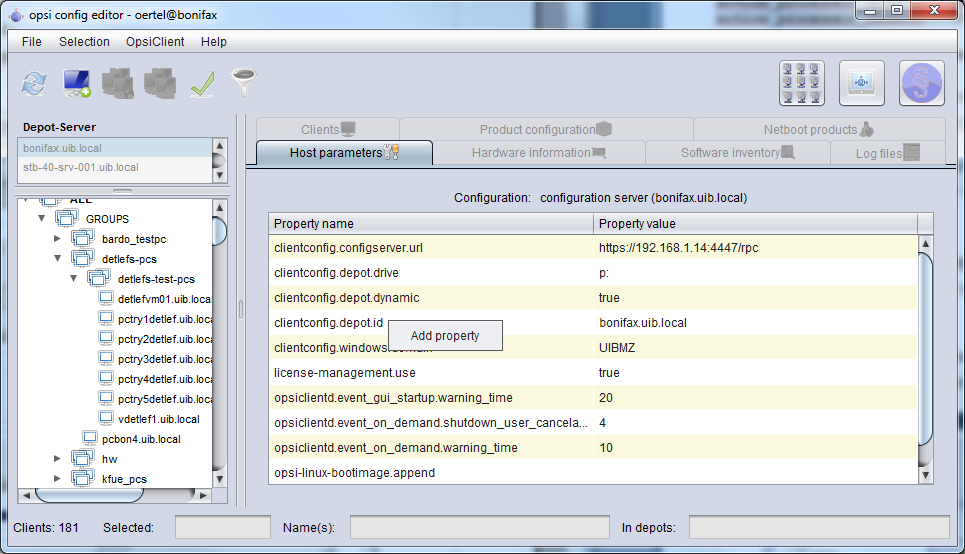Click the vdetlef1.uib.local client icon
The width and height of the screenshot is (965, 554).
pyautogui.click(x=106, y=419)
